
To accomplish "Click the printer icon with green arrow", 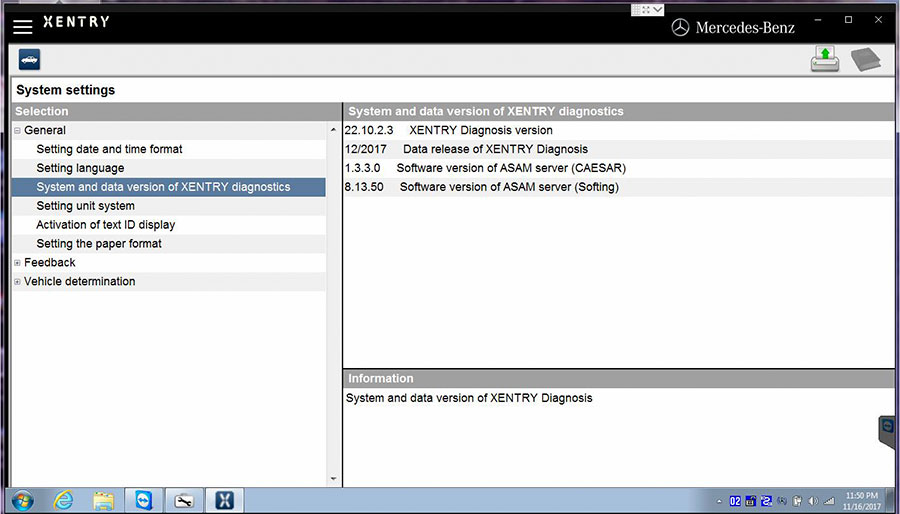I will pyautogui.click(x=825, y=60).
